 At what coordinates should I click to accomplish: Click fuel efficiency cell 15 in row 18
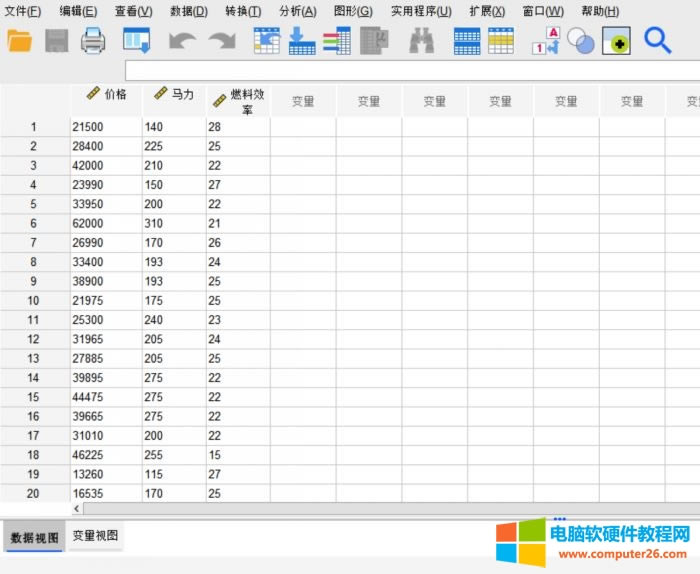[238, 455]
